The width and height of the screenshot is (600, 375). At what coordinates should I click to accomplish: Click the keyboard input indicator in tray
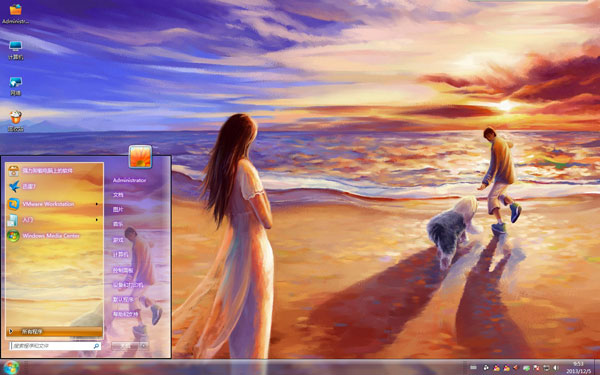point(473,367)
